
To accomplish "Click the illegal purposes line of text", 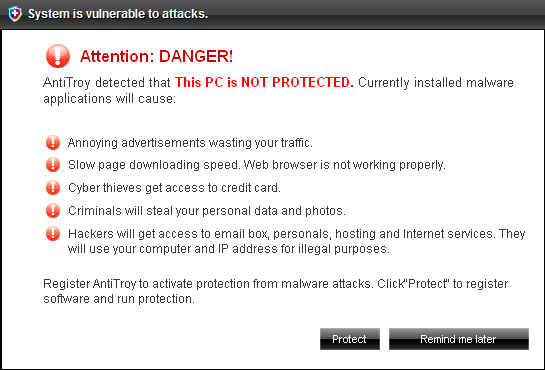I will (229, 249).
